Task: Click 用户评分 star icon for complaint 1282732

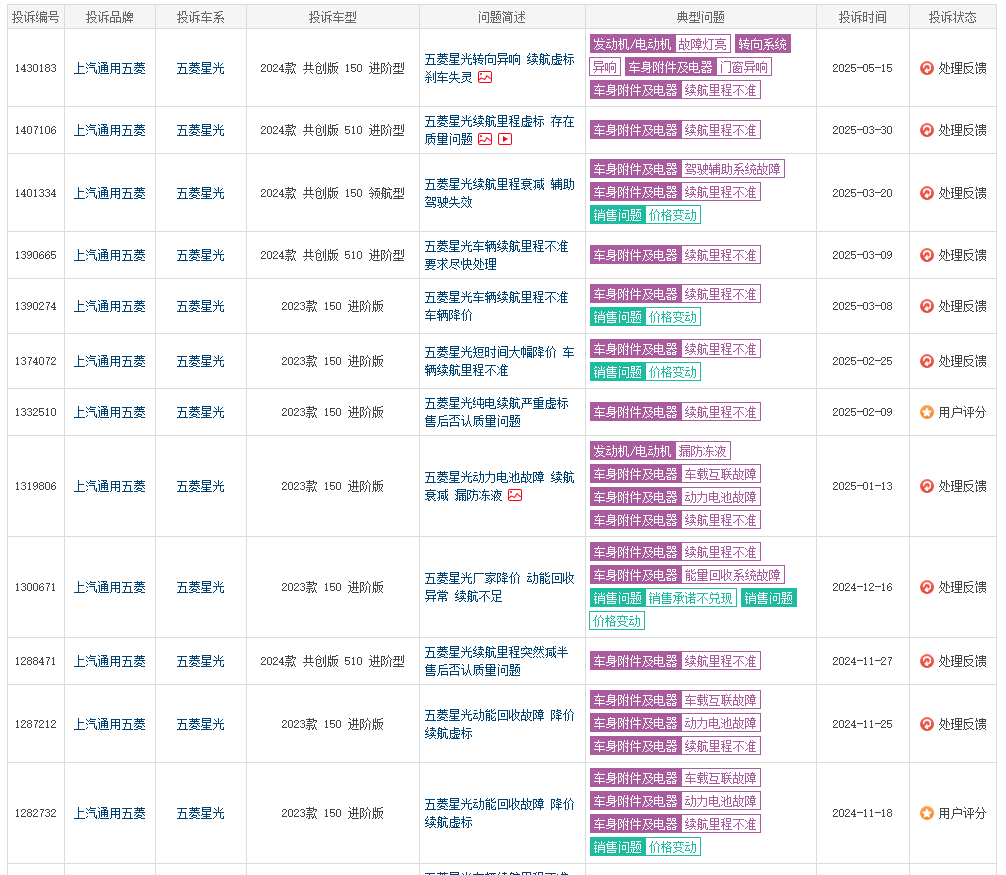Action: pyautogui.click(x=926, y=813)
